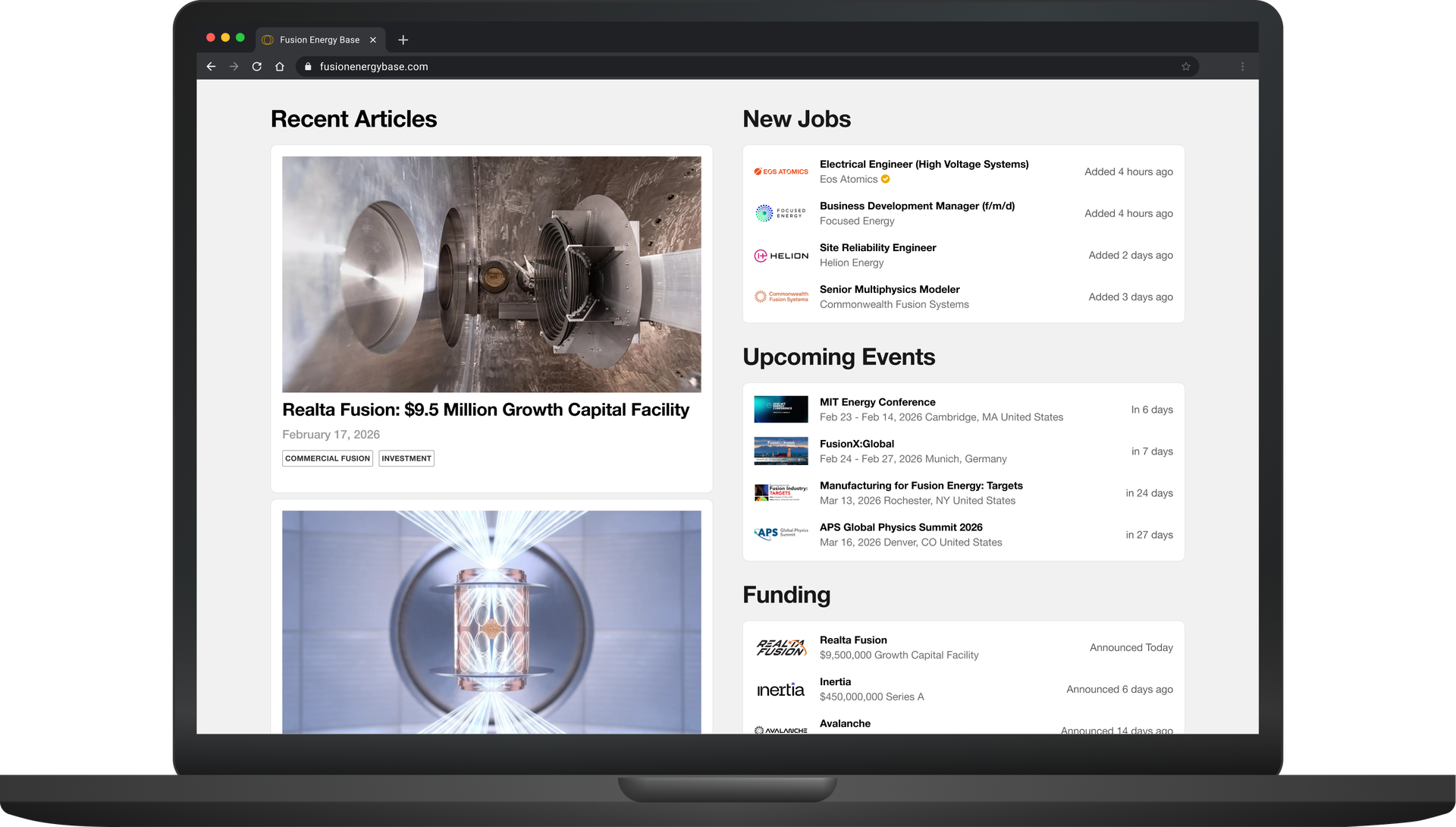
Task: Click the browser back arrow
Action: pyautogui.click(x=211, y=67)
